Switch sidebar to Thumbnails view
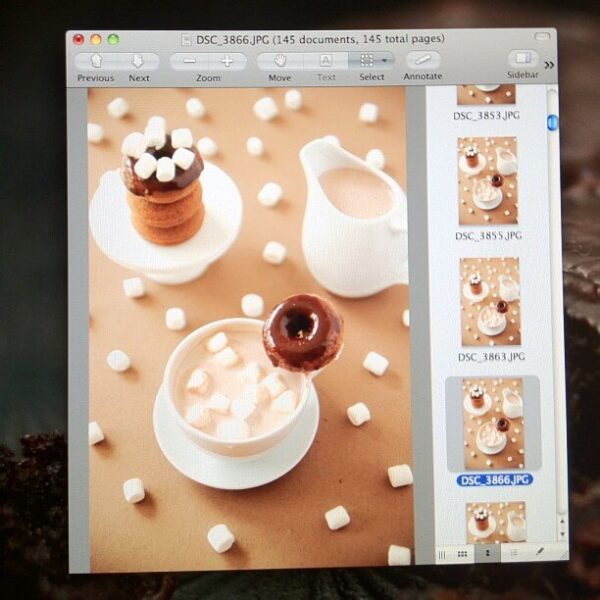This screenshot has width=600, height=600. tap(488, 554)
